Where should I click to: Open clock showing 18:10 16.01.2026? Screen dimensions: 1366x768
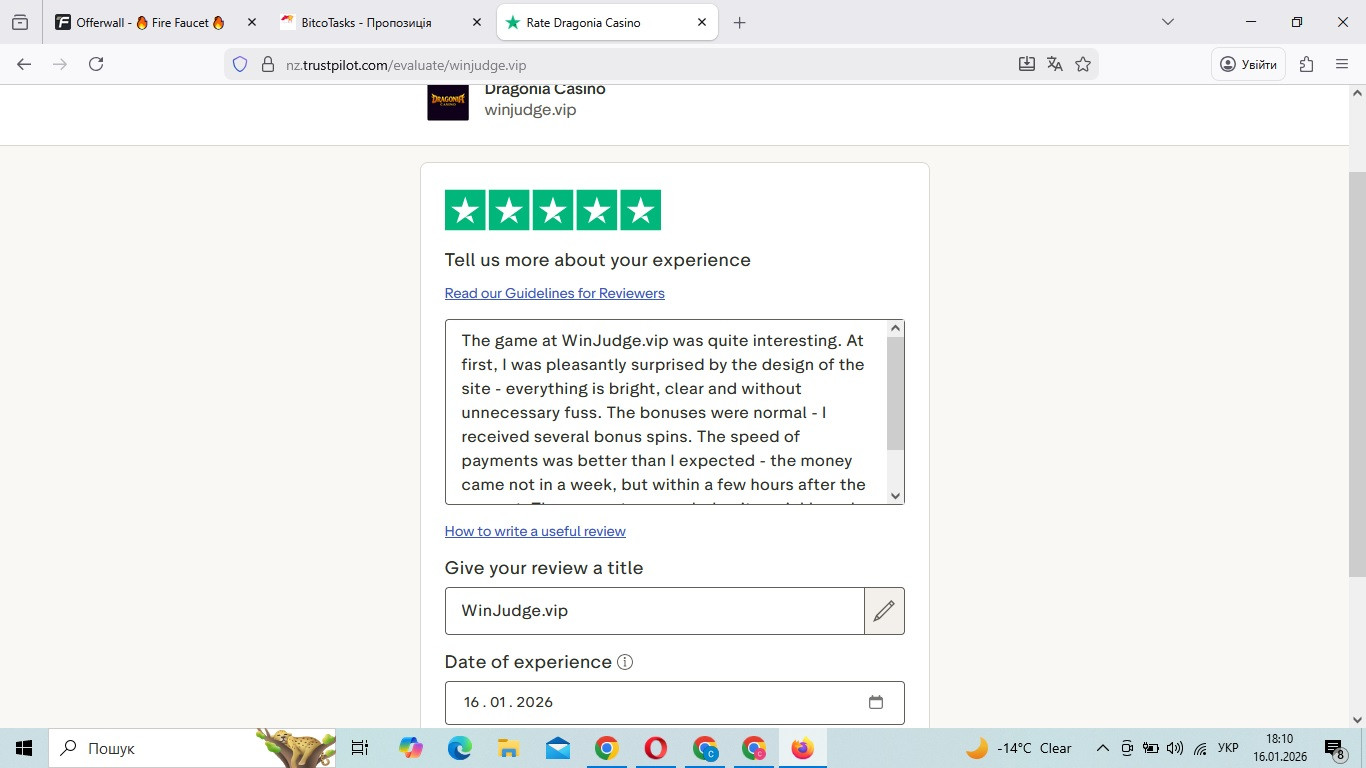pos(1280,748)
